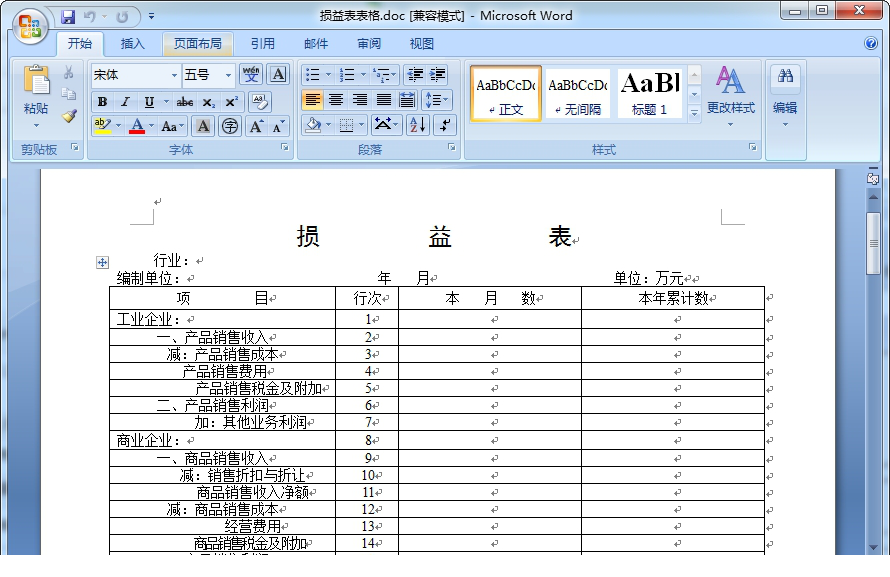Click the Sort A-Z icon

pyautogui.click(x=417, y=125)
